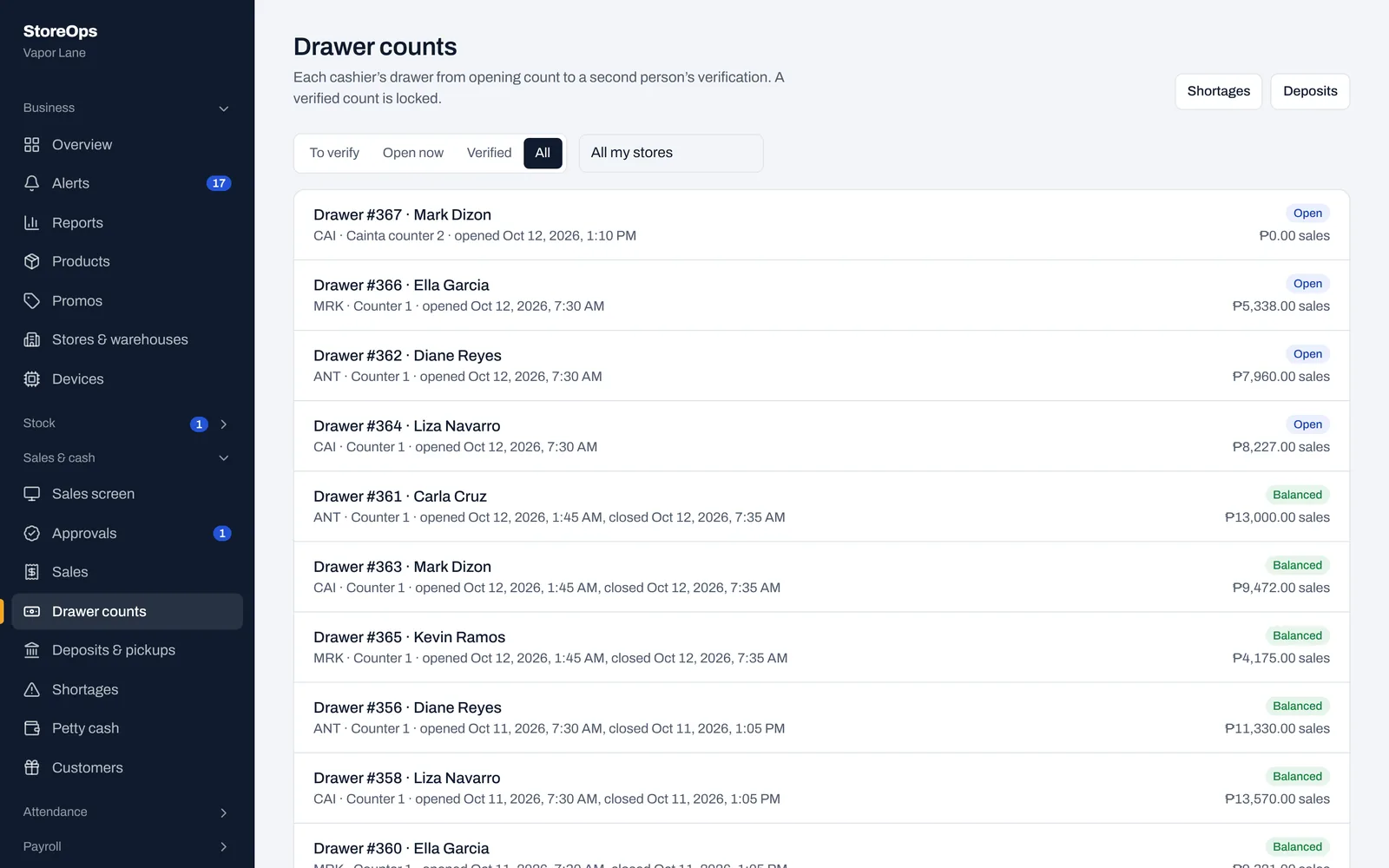1389x868 pixels.
Task: Switch to the Open now tab
Action: pos(413,154)
